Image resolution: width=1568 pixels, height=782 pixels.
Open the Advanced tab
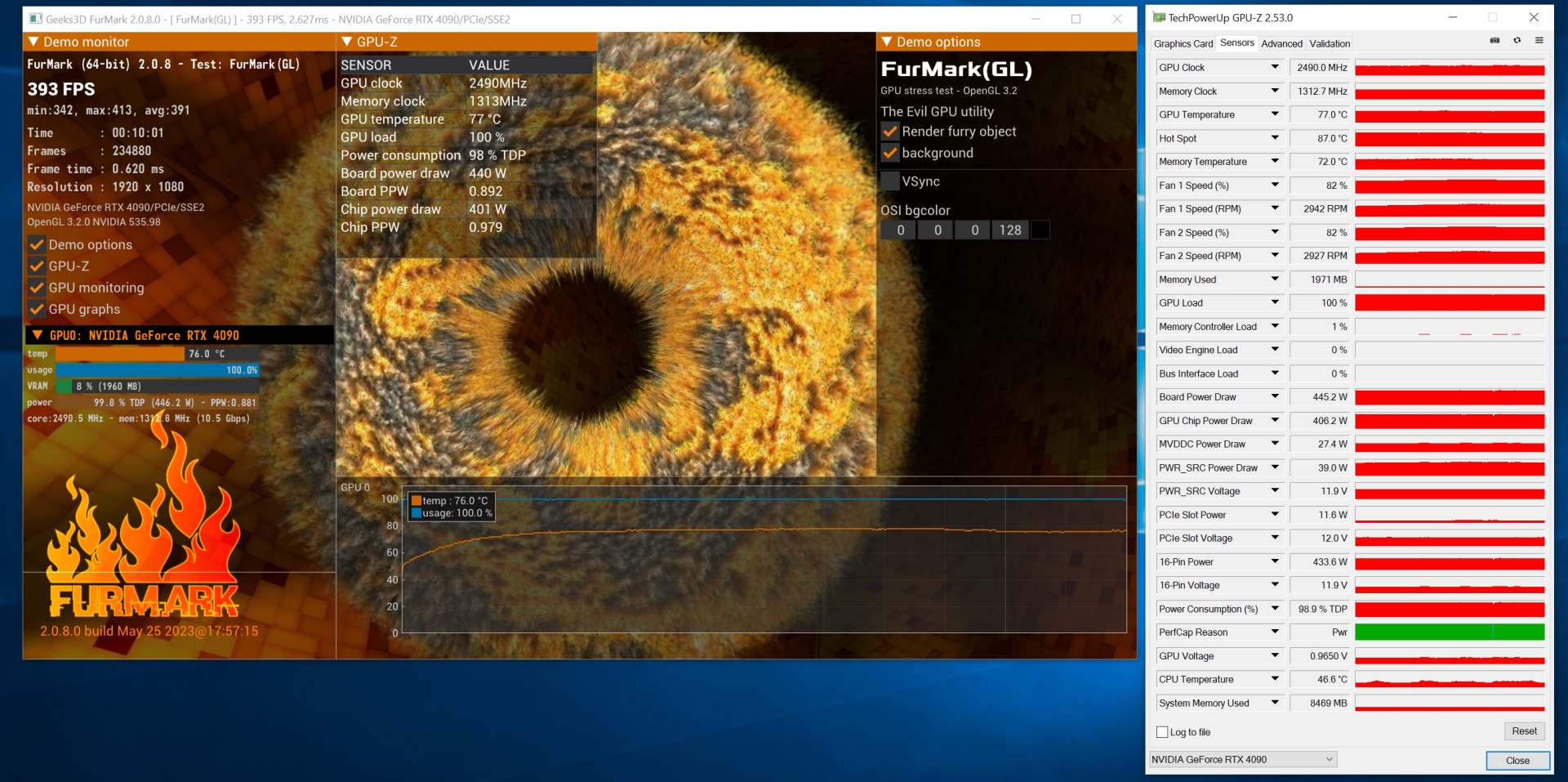click(1281, 44)
